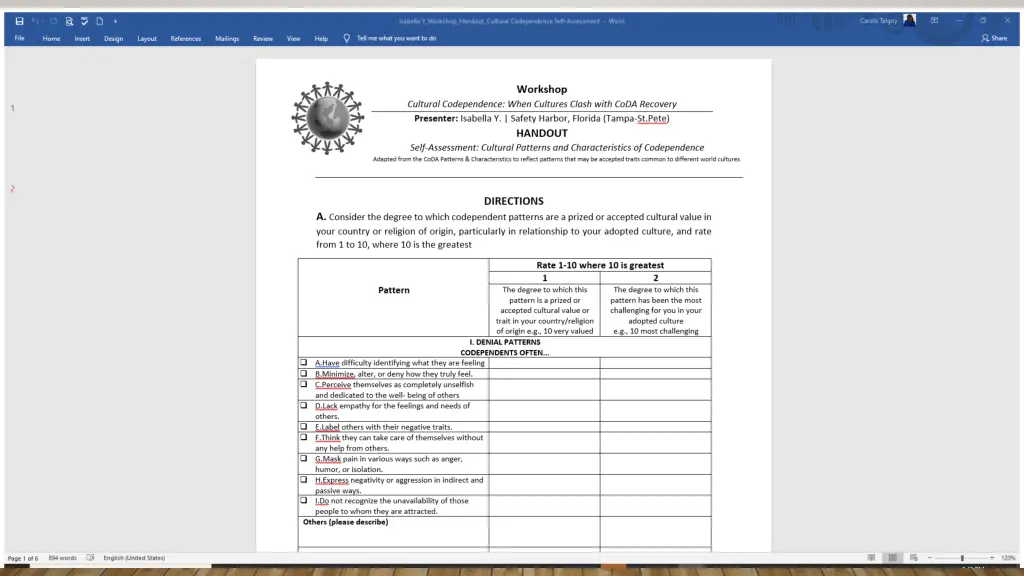Open the Insert ribbon tab
Image resolution: width=1024 pixels, height=576 pixels.
[x=82, y=39]
